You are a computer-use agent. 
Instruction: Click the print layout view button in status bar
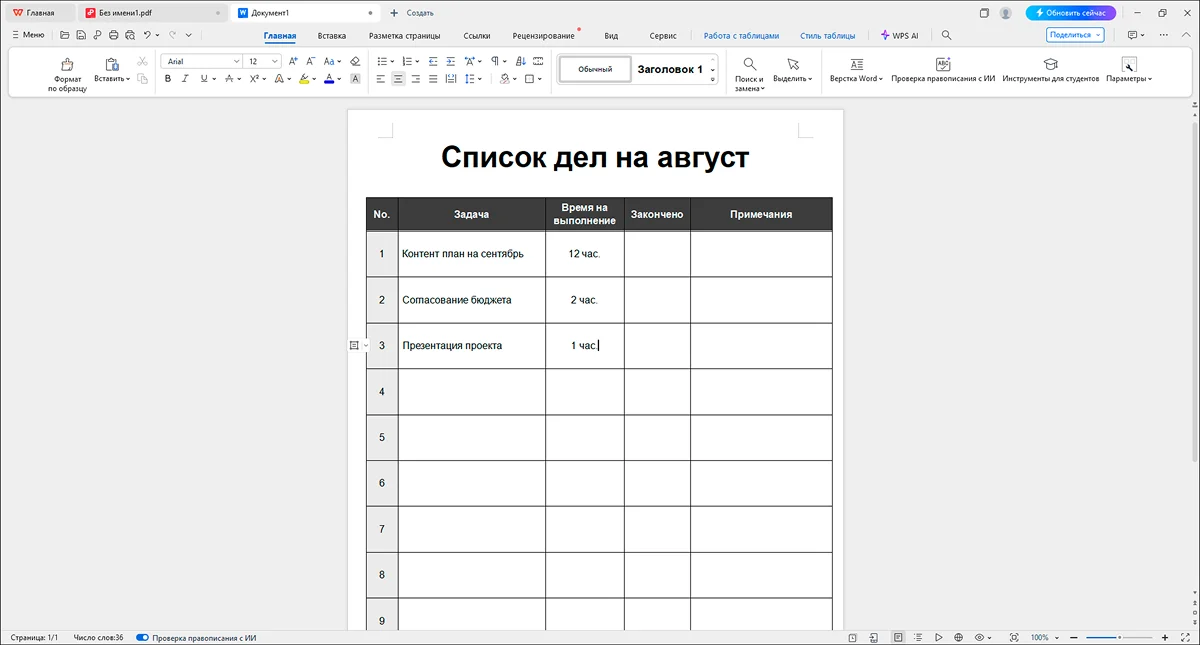[898, 637]
